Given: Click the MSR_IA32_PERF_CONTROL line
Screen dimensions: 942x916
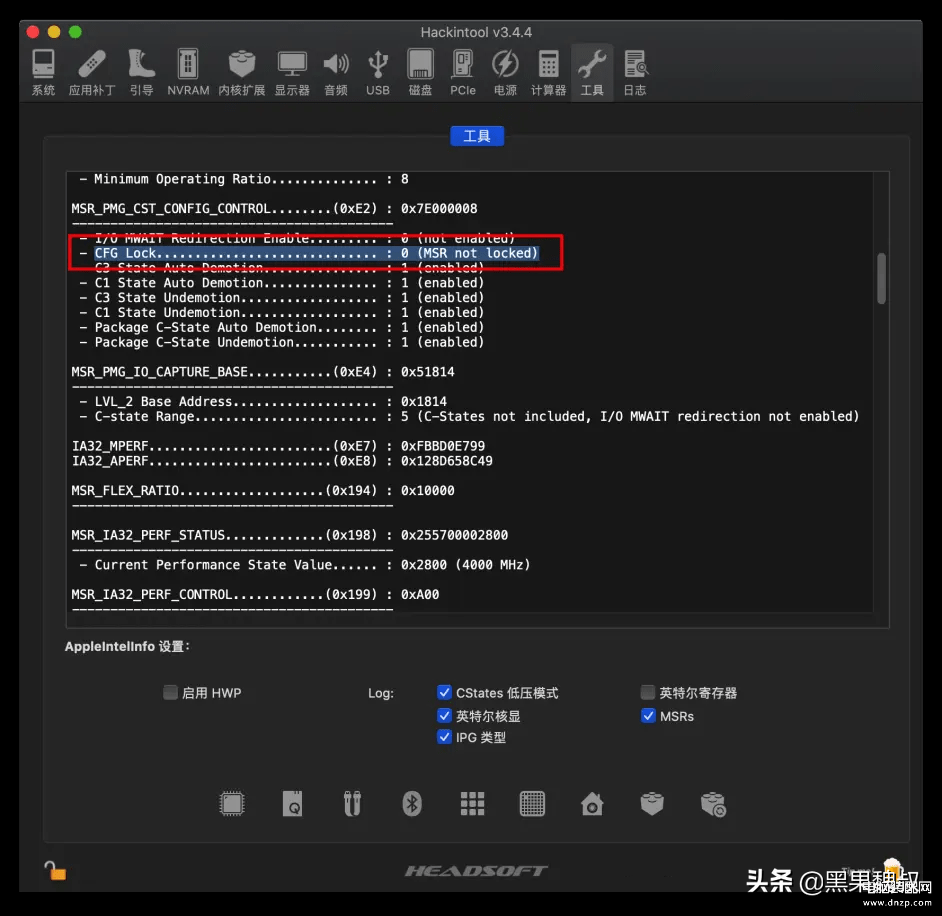Looking at the screenshot, I should coord(255,594).
